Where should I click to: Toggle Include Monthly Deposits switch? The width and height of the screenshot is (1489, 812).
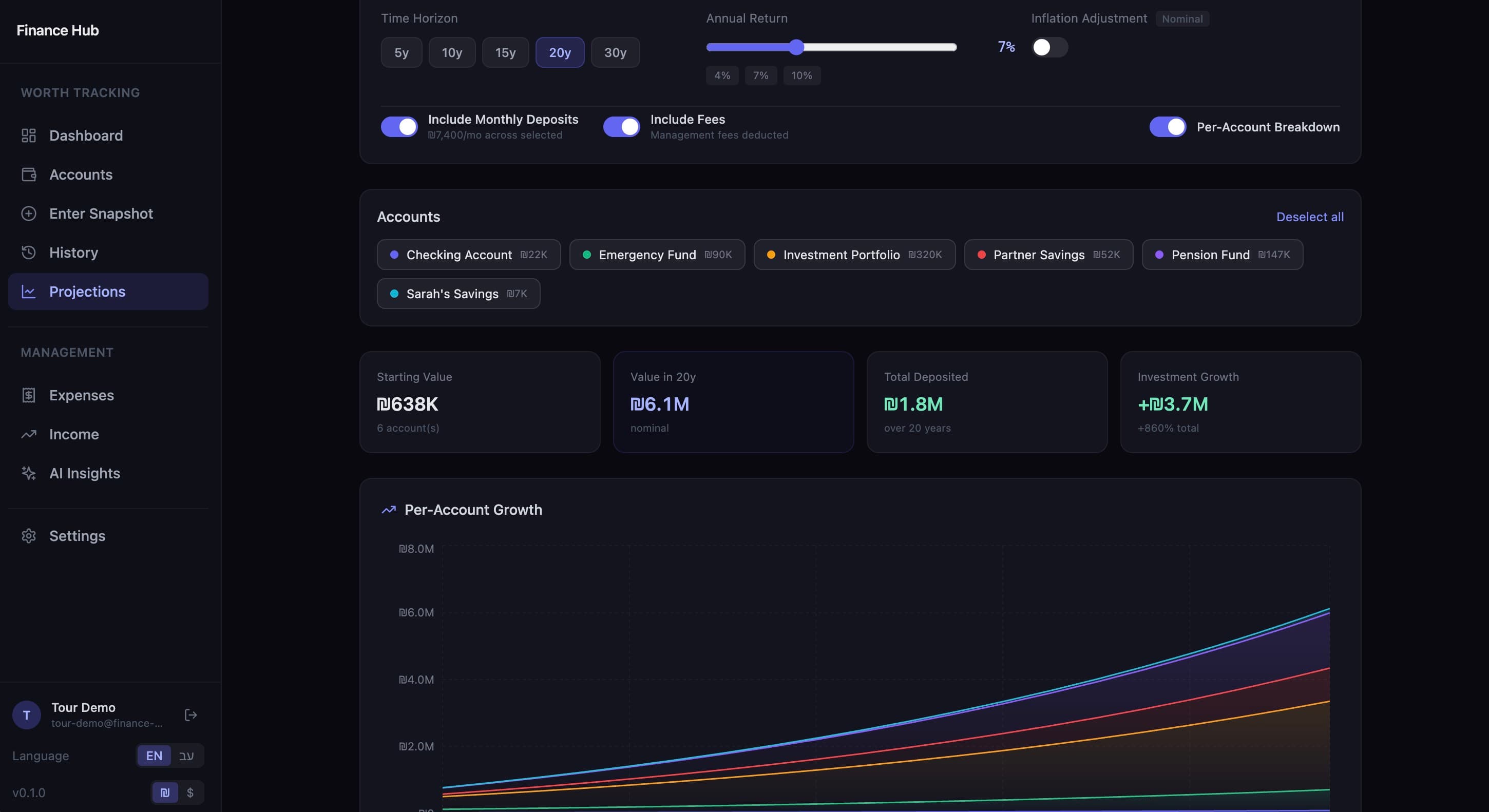[399, 127]
